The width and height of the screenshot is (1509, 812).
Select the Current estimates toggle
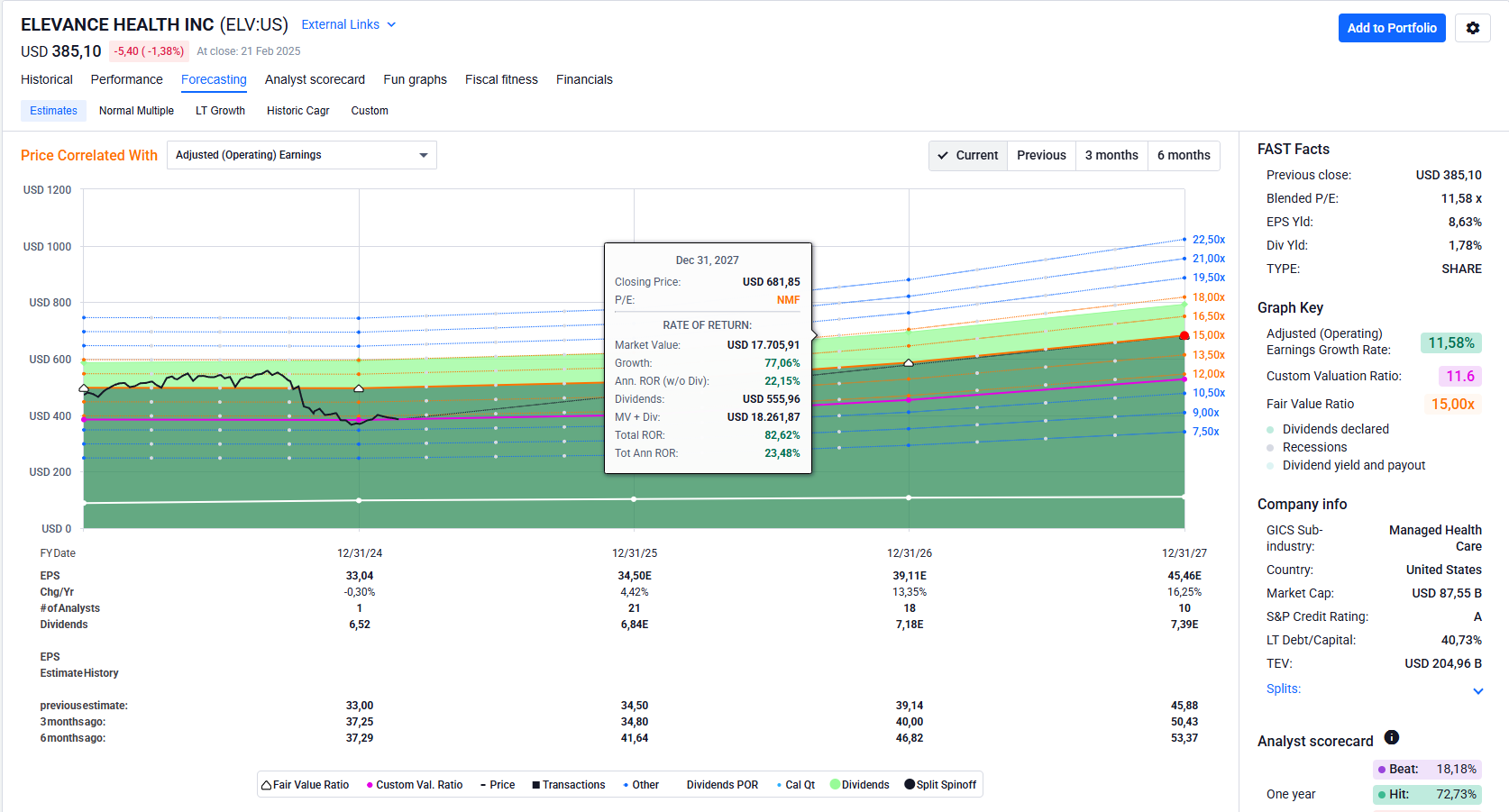pyautogui.click(x=968, y=155)
